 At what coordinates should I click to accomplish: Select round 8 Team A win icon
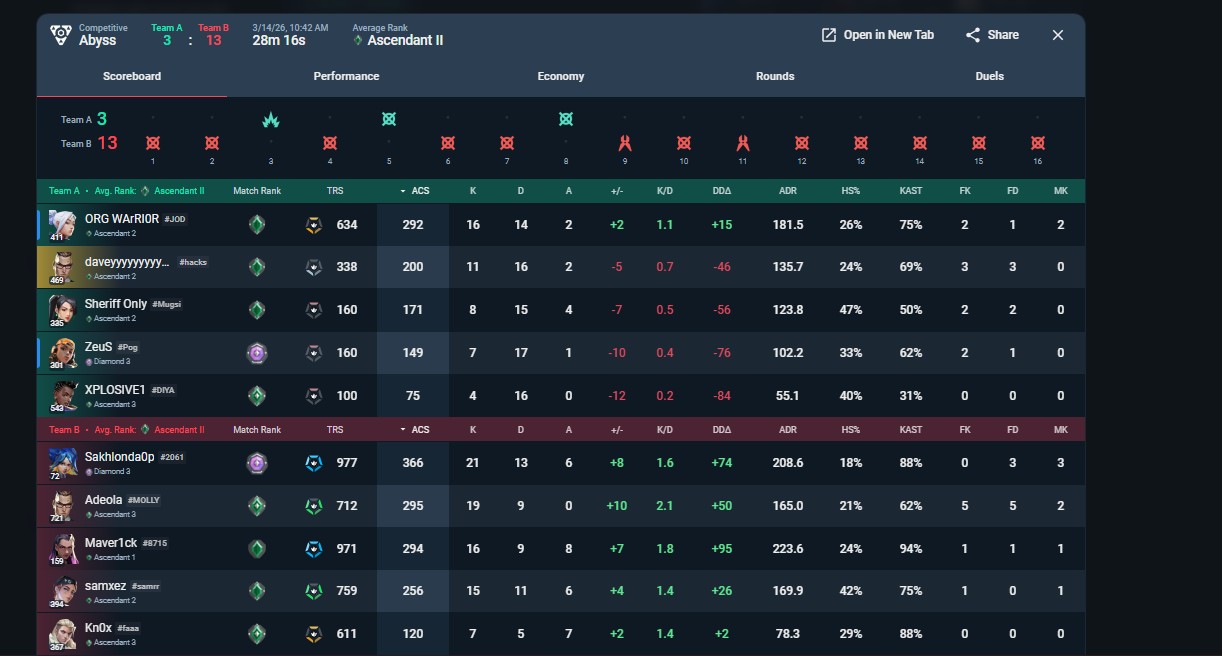pos(566,119)
